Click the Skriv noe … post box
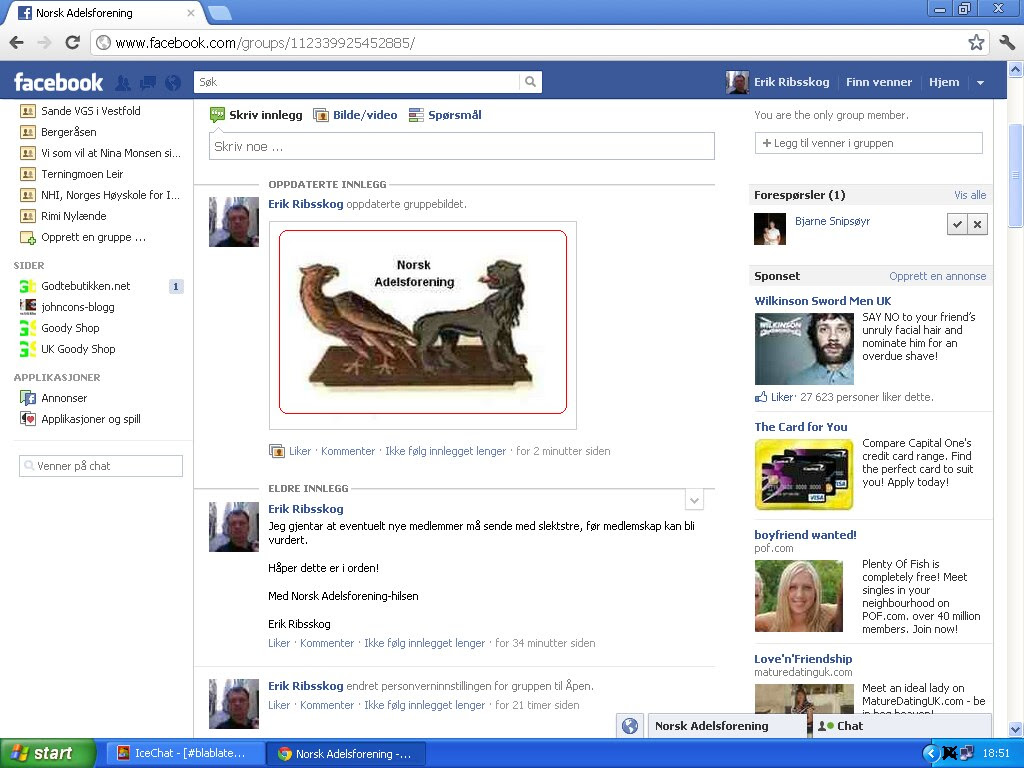Image resolution: width=1024 pixels, height=768 pixels. [462, 146]
